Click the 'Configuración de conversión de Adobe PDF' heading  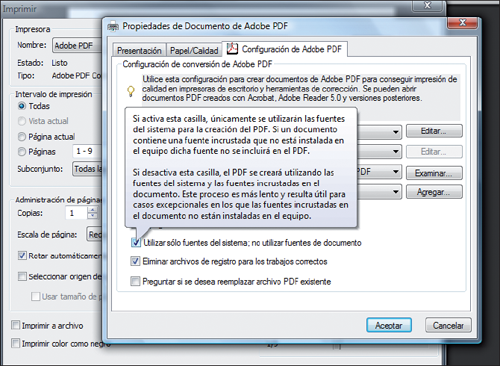(197, 64)
